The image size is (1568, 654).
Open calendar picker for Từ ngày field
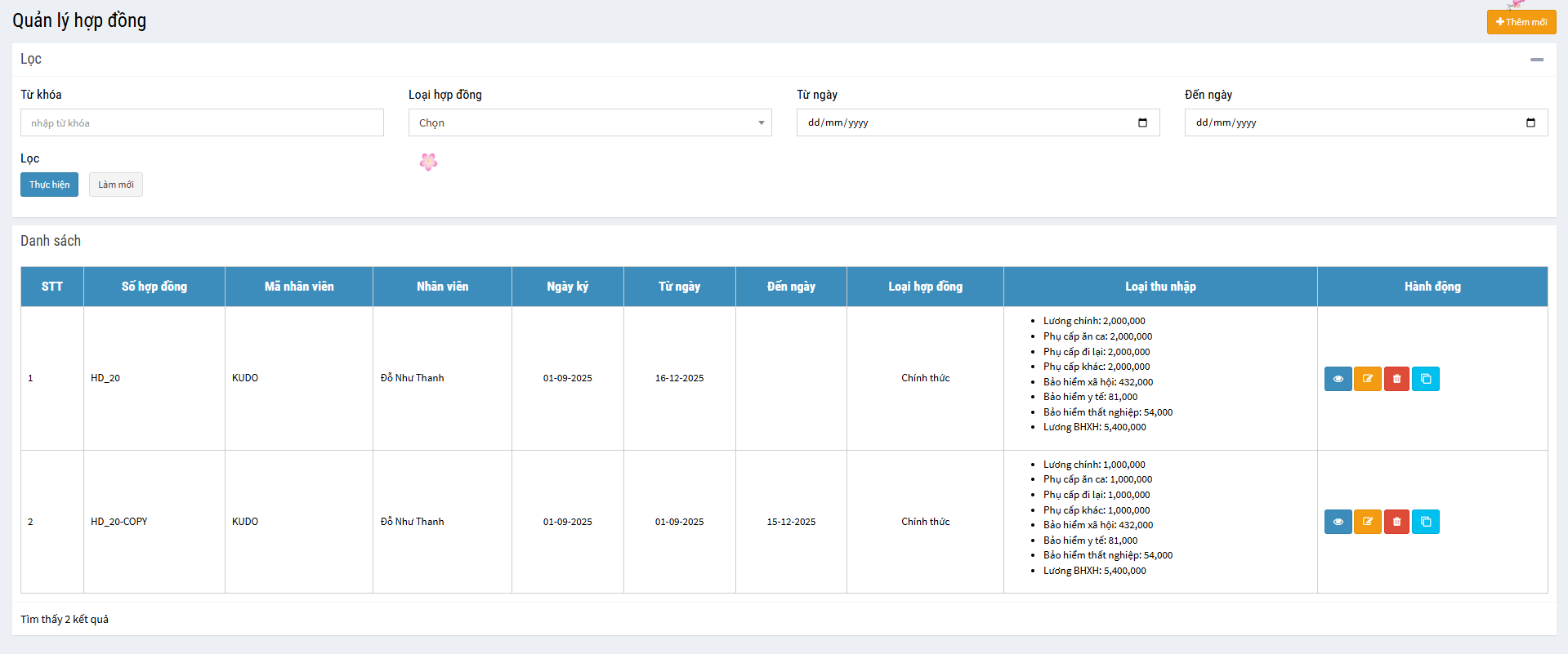(1142, 122)
